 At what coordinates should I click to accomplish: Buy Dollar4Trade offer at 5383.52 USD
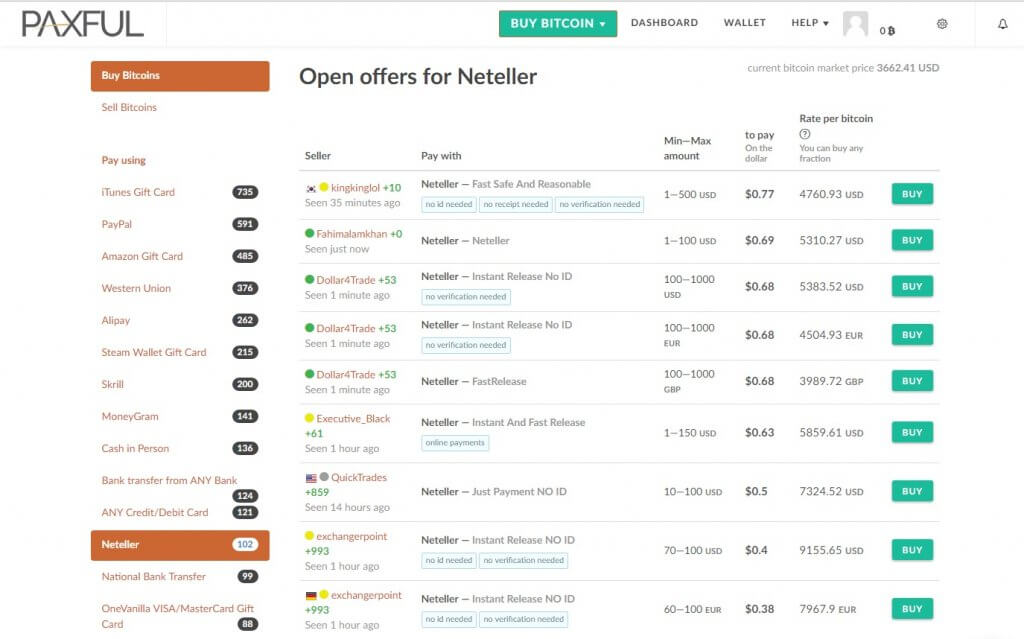click(912, 286)
